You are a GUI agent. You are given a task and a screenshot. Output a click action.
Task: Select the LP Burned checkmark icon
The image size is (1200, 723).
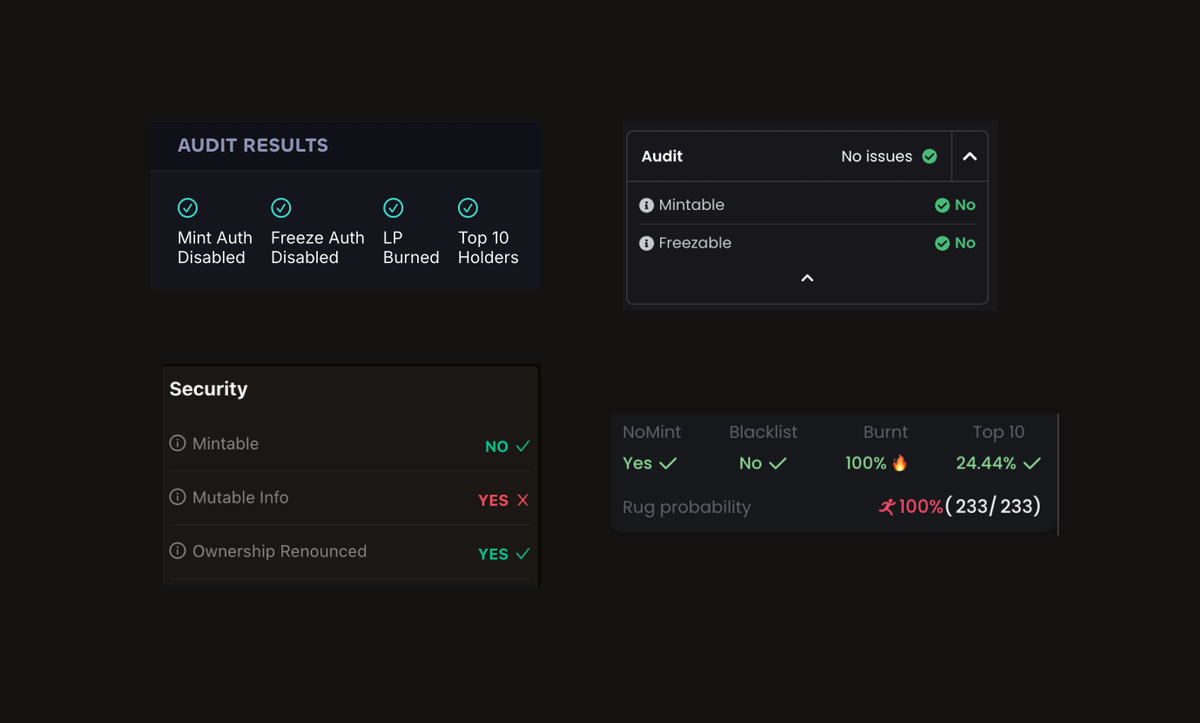(x=393, y=207)
